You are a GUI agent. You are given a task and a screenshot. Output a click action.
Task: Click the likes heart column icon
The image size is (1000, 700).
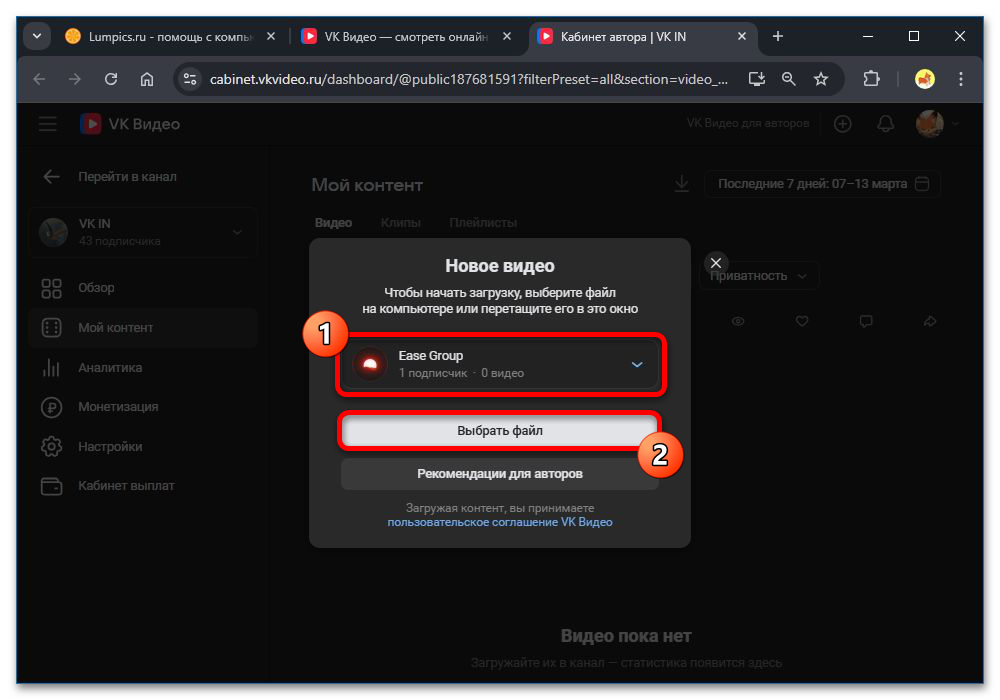click(802, 321)
